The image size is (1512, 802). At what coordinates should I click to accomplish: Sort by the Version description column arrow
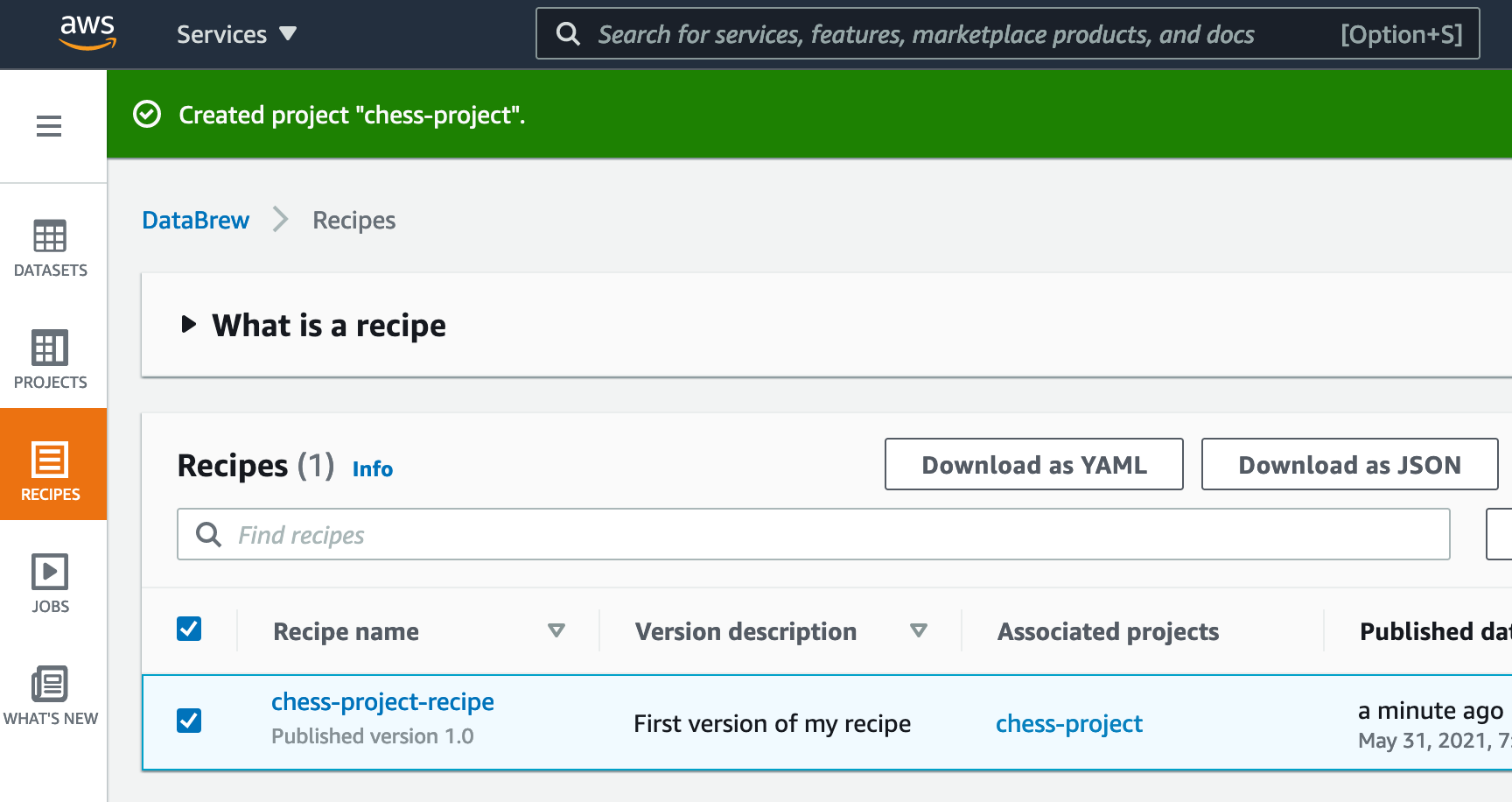918,630
